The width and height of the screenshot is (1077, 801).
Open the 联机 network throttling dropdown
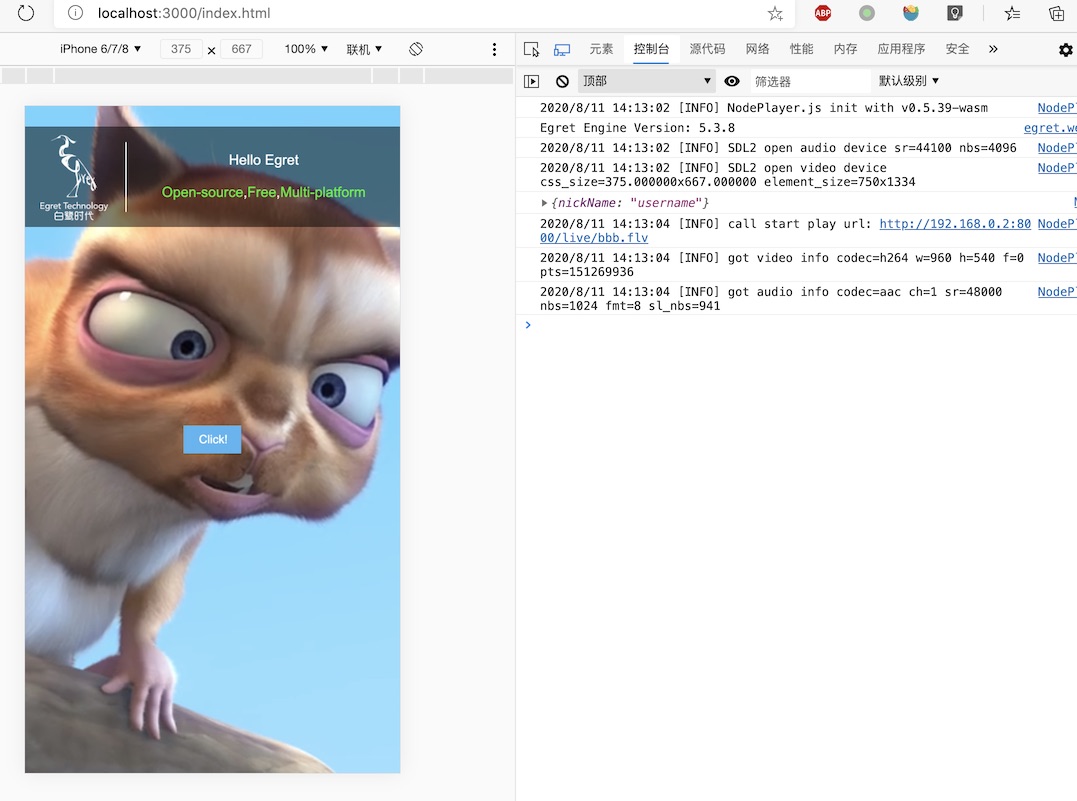coord(364,49)
